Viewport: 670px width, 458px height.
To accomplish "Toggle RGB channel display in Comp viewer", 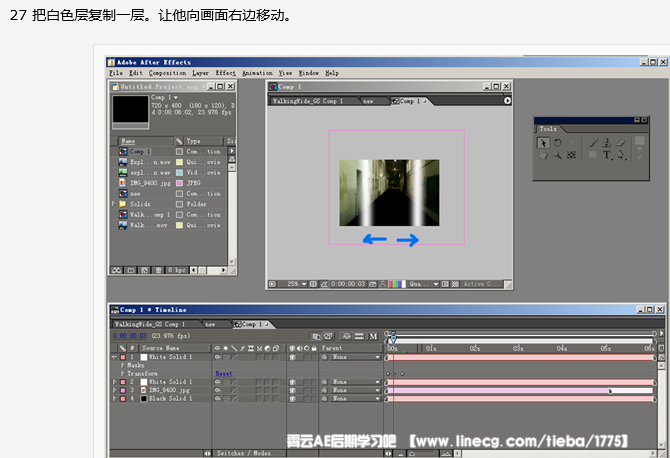I will (397, 284).
